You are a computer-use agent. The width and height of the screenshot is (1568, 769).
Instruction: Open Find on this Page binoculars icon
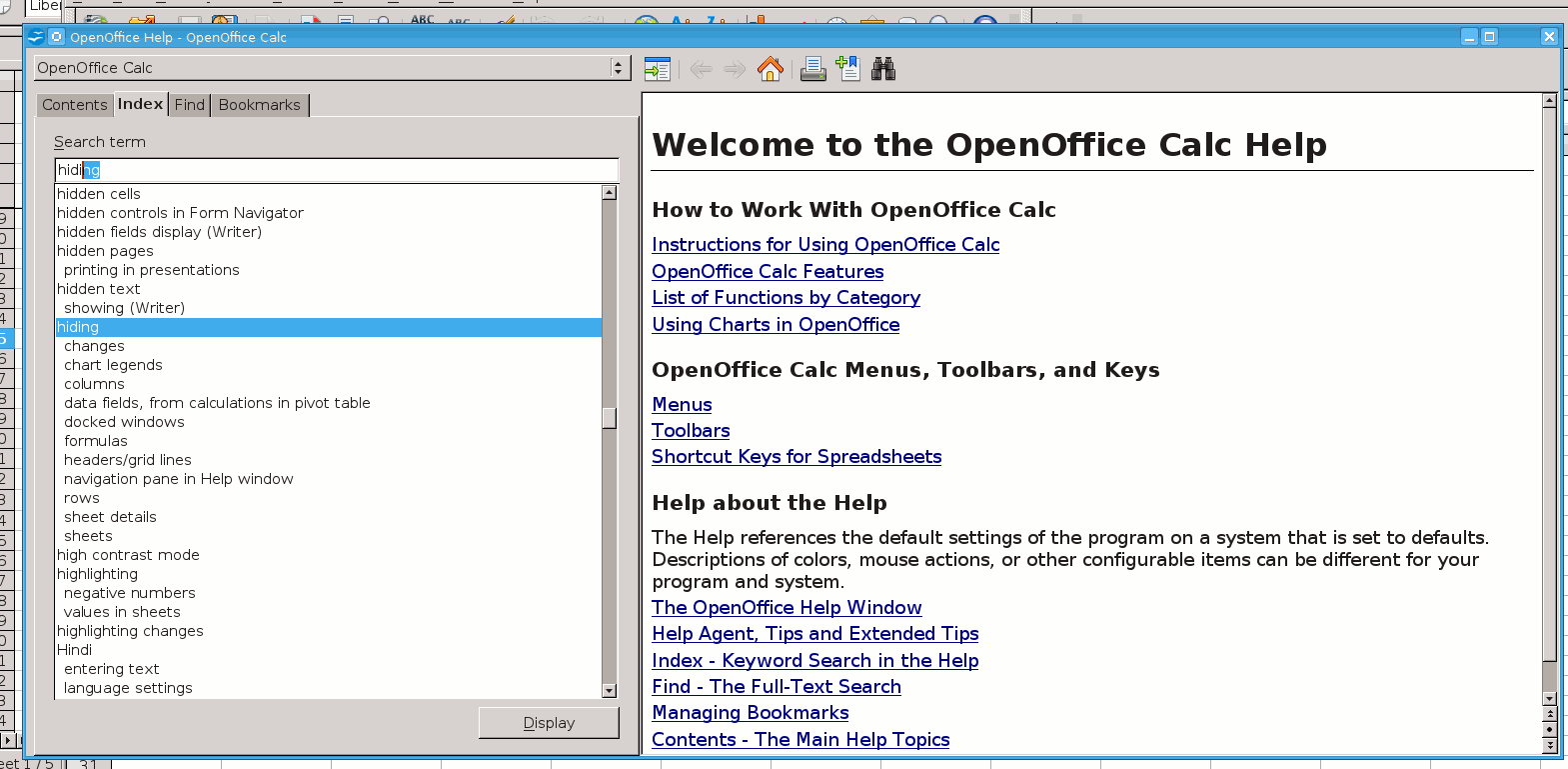tap(883, 69)
